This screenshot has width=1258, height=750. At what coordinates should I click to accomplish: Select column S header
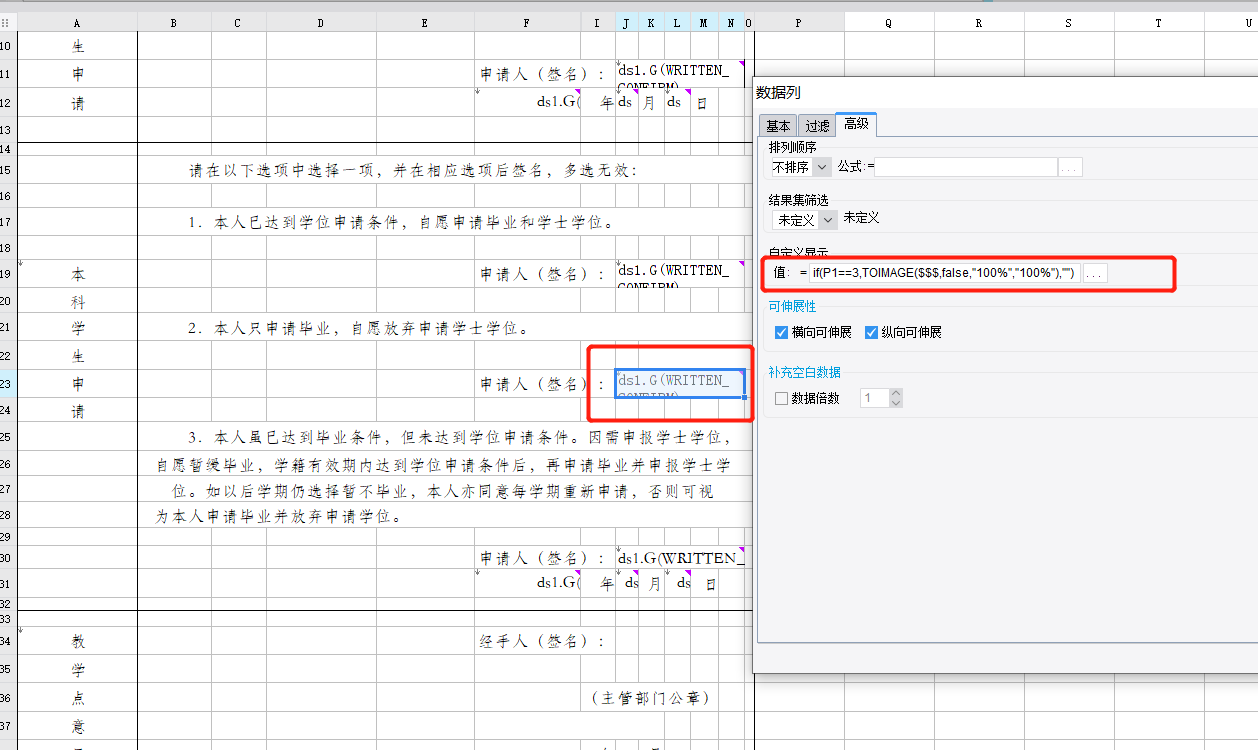coord(1069,22)
